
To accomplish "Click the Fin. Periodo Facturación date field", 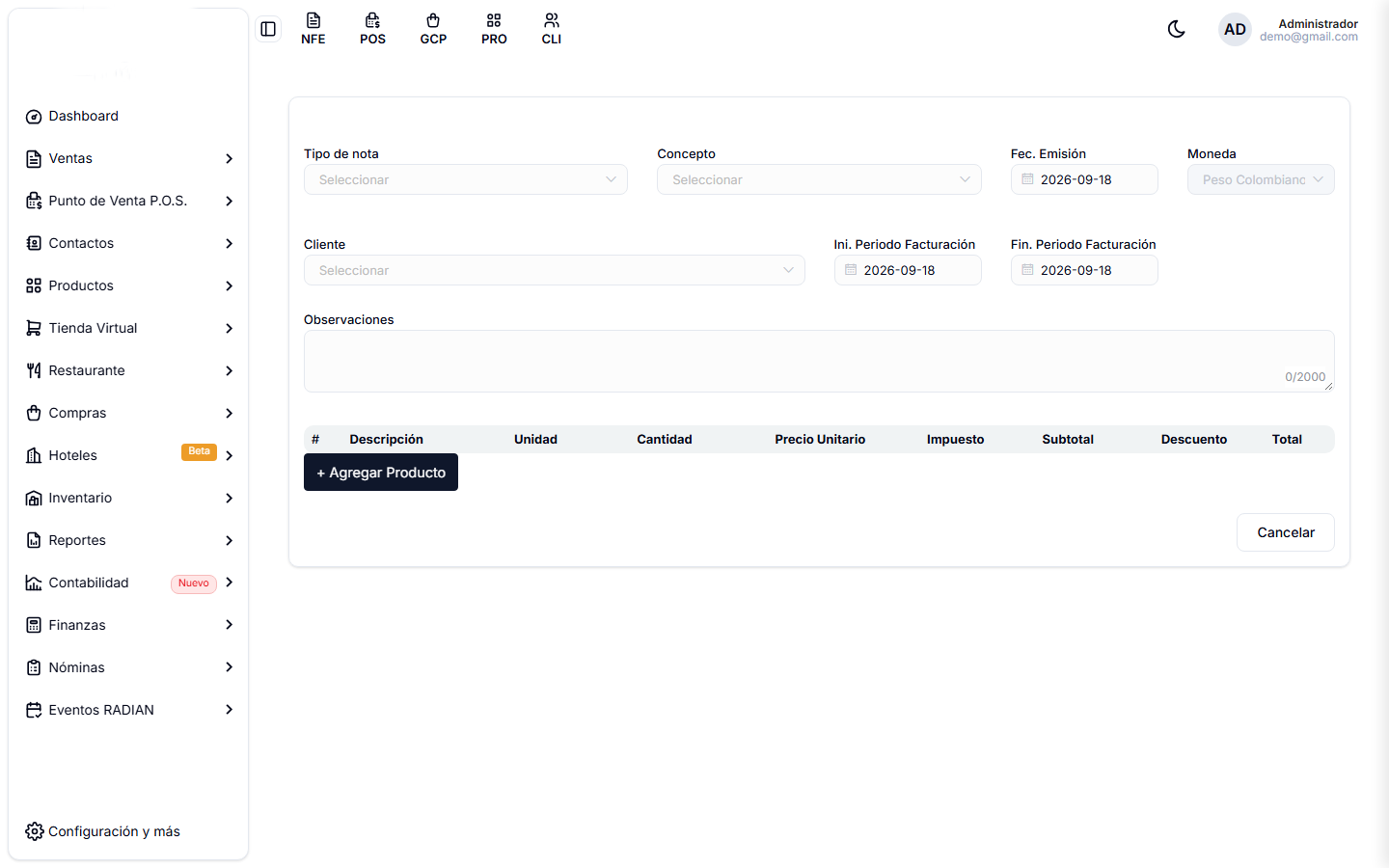I will coord(1084,270).
